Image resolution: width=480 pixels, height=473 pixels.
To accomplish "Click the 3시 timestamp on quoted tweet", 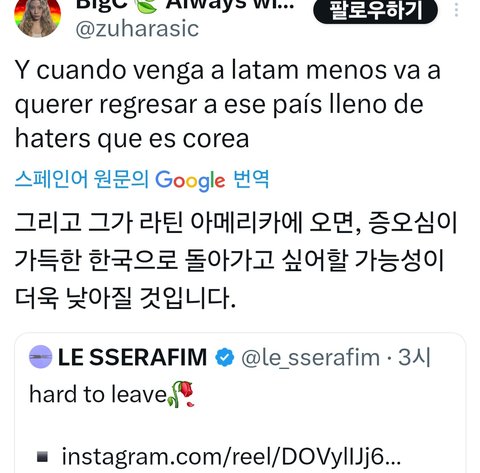I will point(414,357).
